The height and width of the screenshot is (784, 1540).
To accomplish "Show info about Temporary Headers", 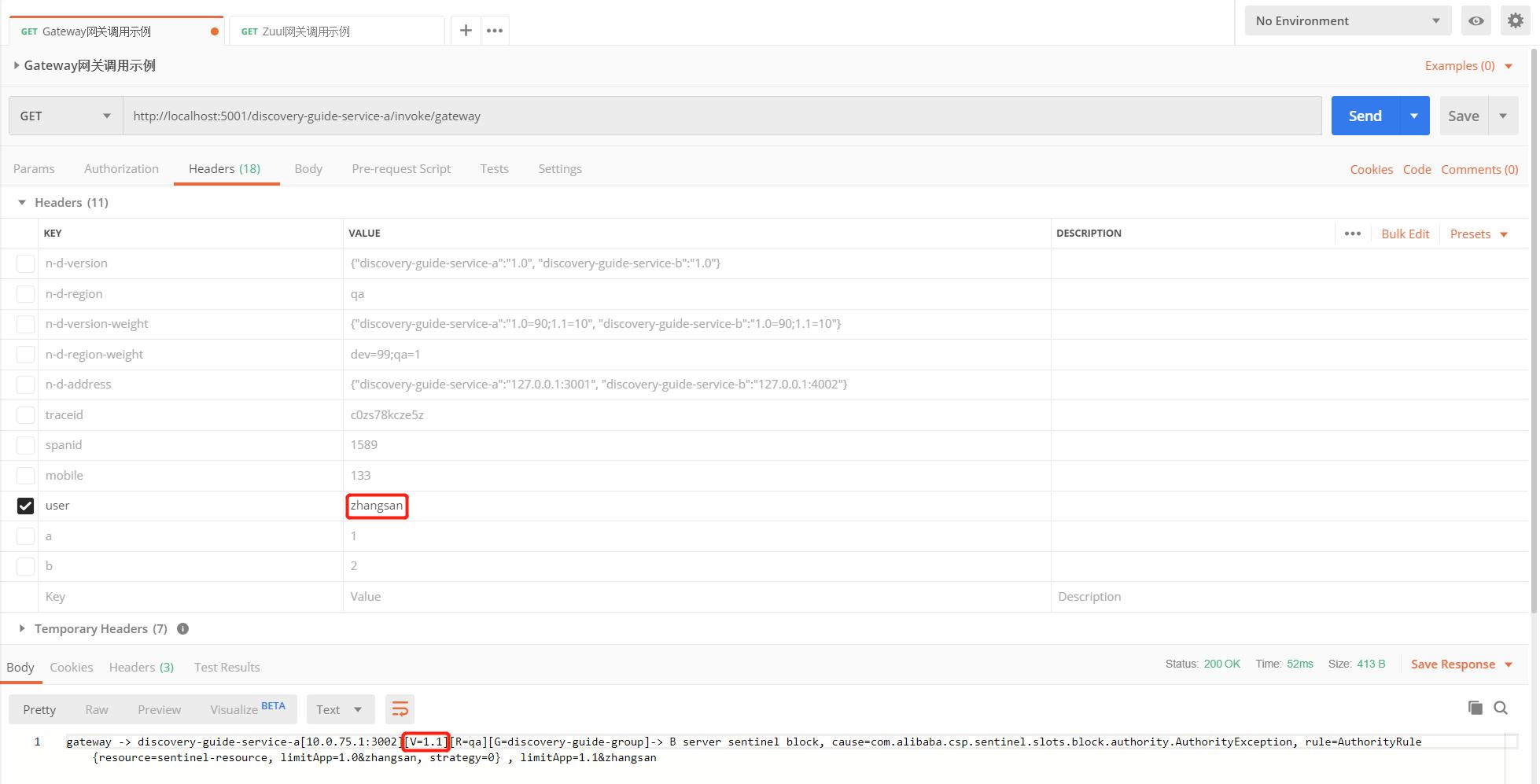I will point(182,629).
